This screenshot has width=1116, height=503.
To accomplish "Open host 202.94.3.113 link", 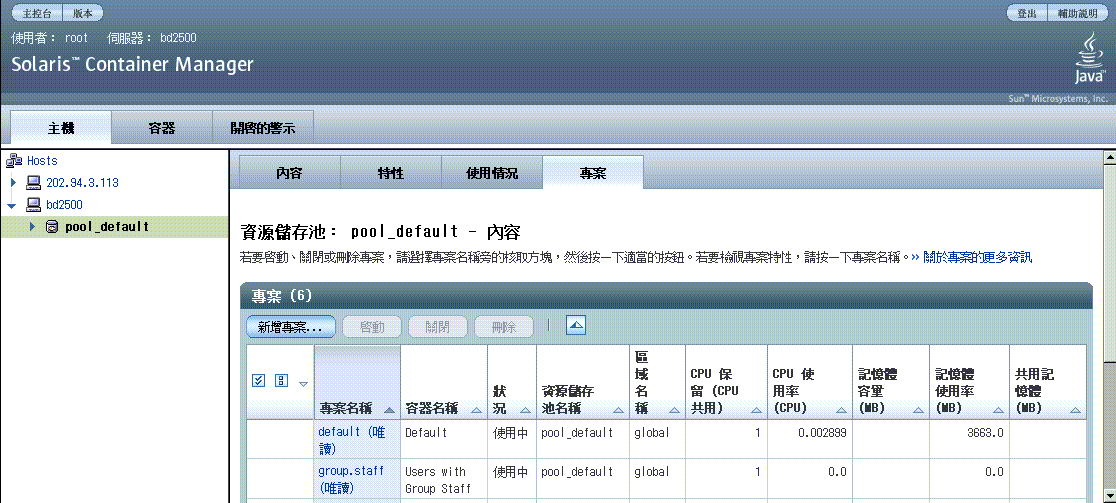I will tap(82, 183).
